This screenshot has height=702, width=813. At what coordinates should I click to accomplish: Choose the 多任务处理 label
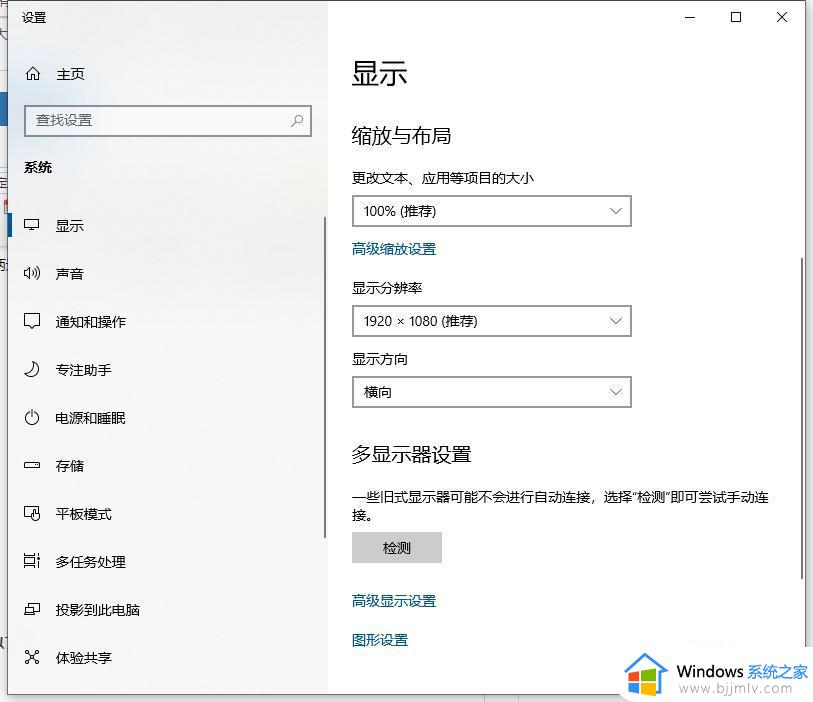(x=91, y=561)
